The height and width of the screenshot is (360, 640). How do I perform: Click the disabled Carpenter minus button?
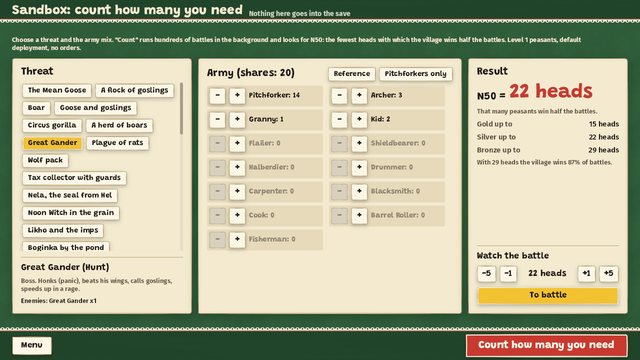coord(218,191)
